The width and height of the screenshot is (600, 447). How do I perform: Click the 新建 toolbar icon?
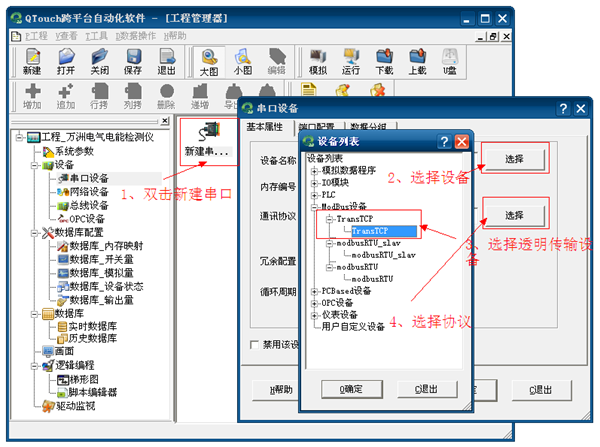33,62
